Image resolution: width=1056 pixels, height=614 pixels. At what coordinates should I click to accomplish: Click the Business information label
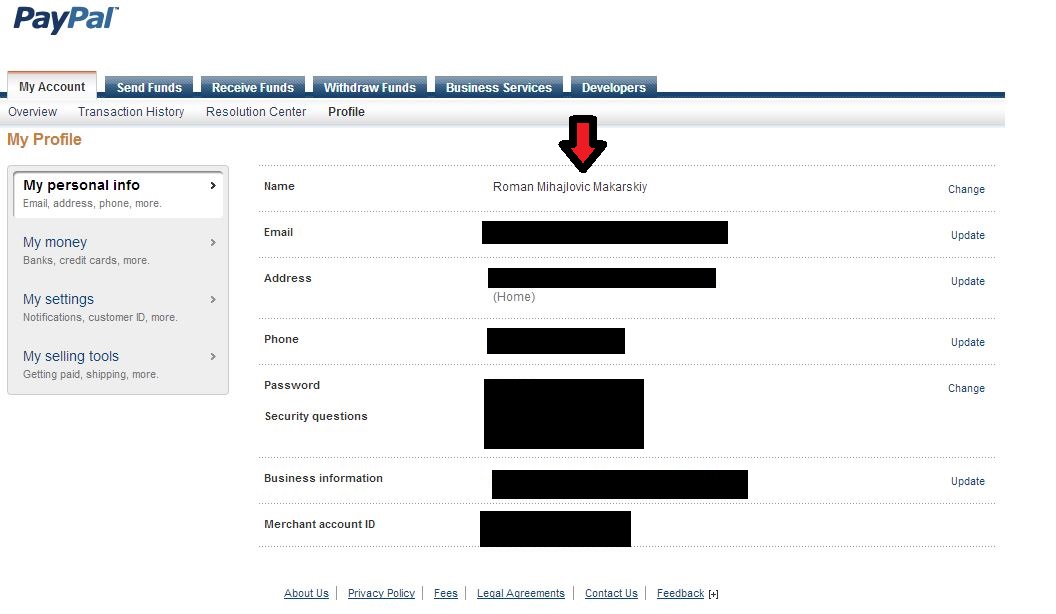pyautogui.click(x=323, y=478)
